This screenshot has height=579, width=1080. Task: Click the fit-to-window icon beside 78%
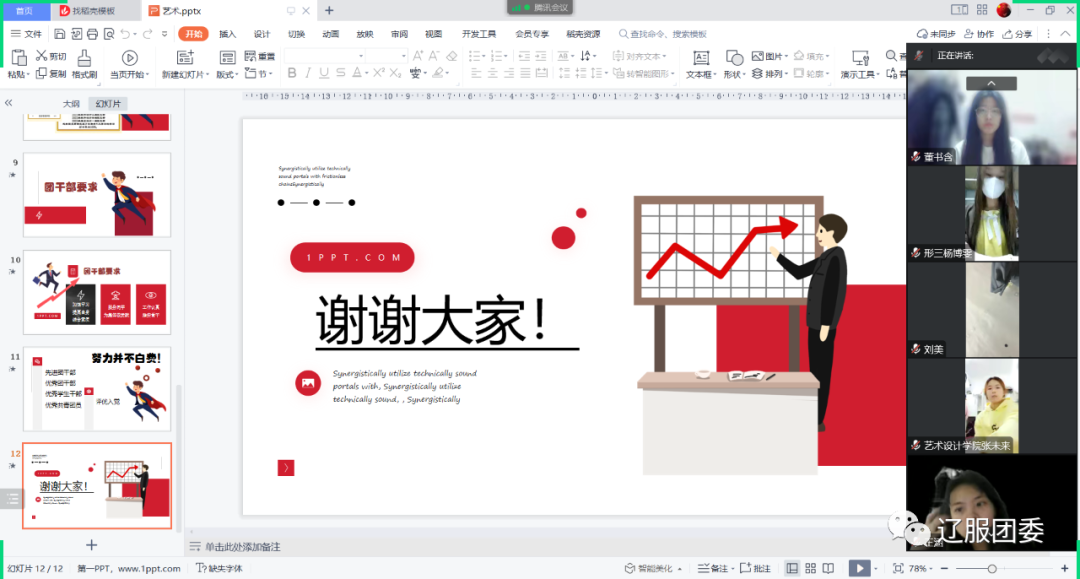tap(898, 568)
